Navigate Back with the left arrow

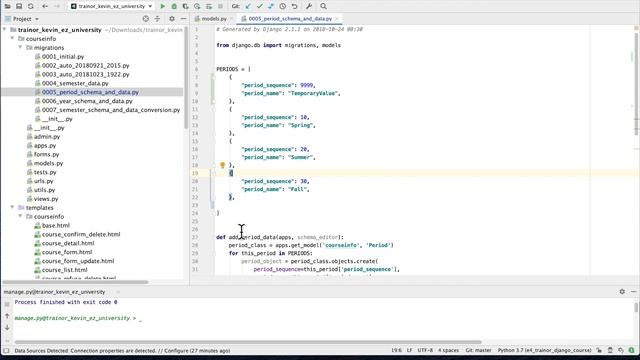coord(45,6)
